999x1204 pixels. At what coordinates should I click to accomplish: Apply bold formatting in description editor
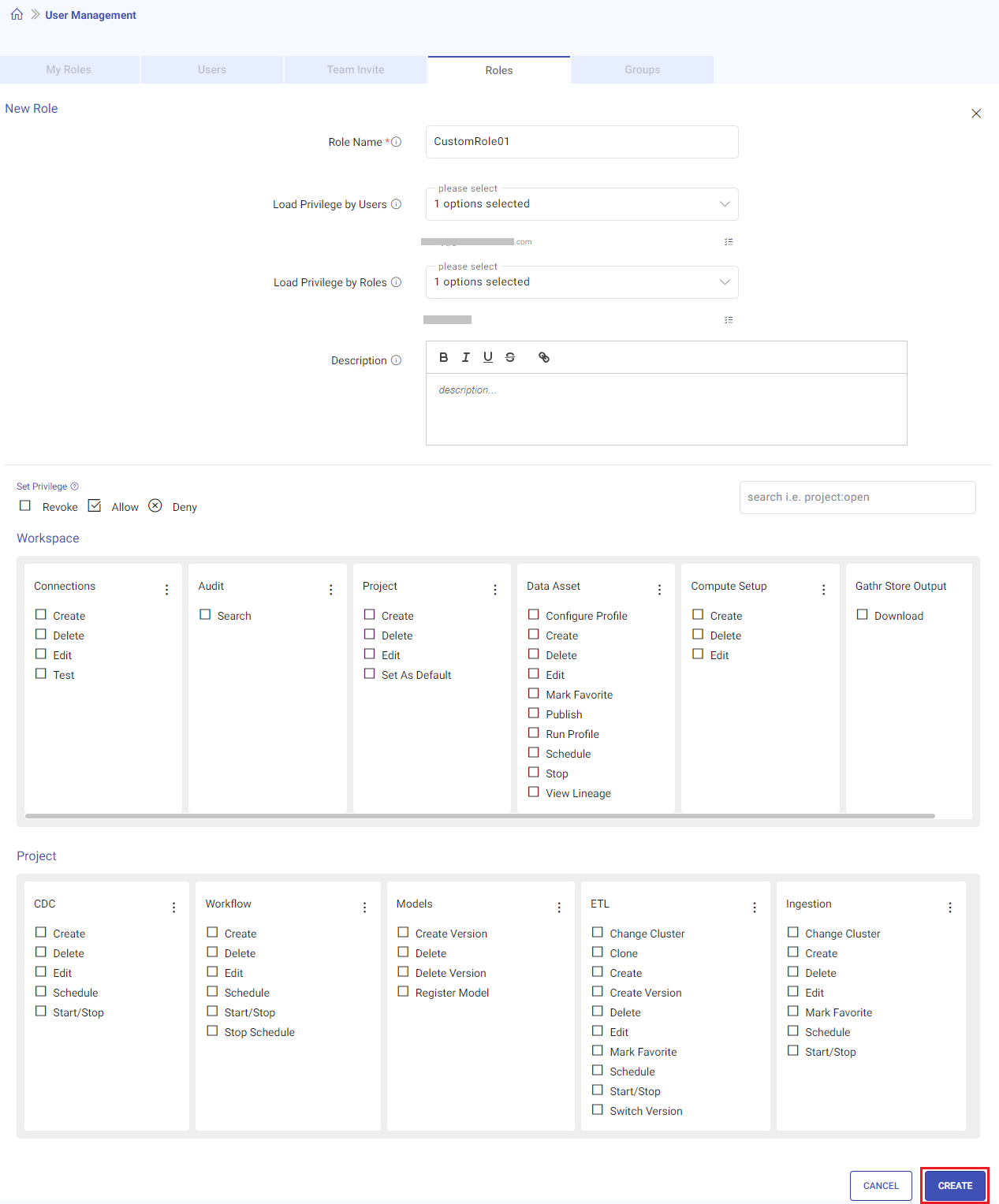[x=443, y=357]
